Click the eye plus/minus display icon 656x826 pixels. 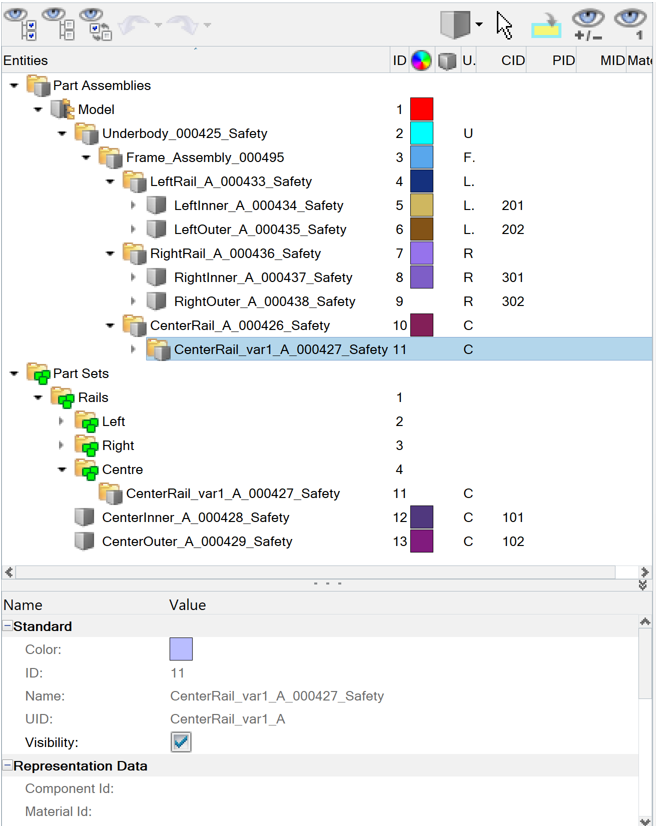588,23
